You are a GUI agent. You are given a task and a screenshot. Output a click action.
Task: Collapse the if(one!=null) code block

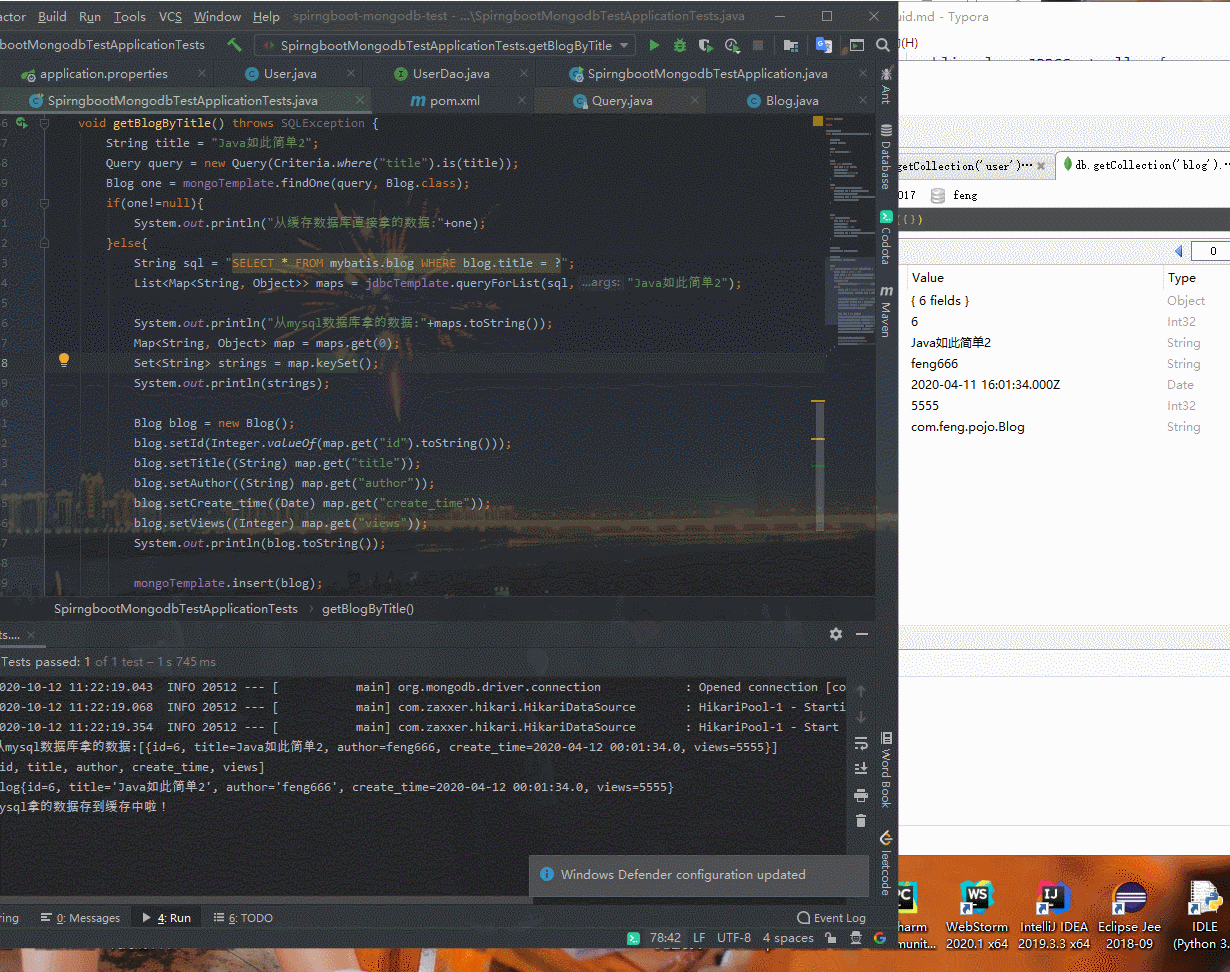[43, 203]
